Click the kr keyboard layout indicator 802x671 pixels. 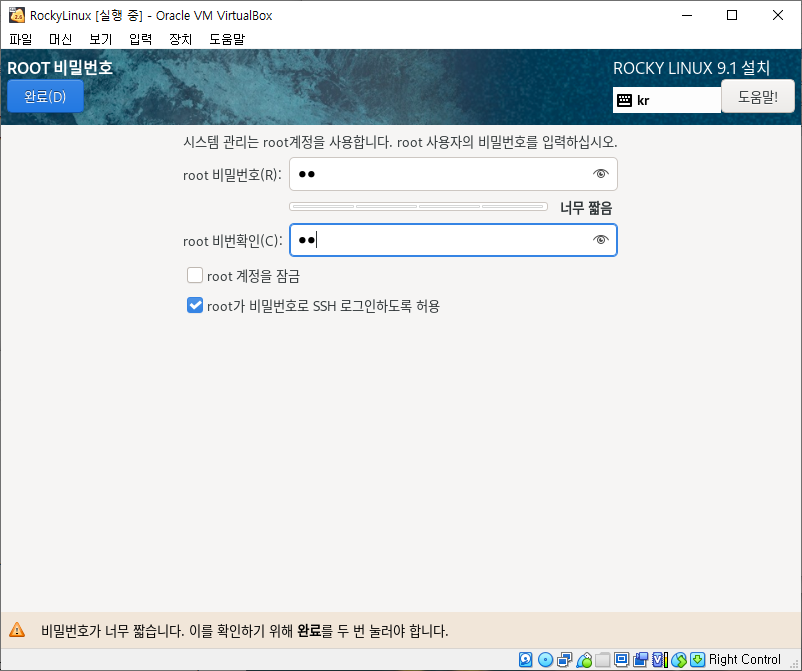[666, 100]
